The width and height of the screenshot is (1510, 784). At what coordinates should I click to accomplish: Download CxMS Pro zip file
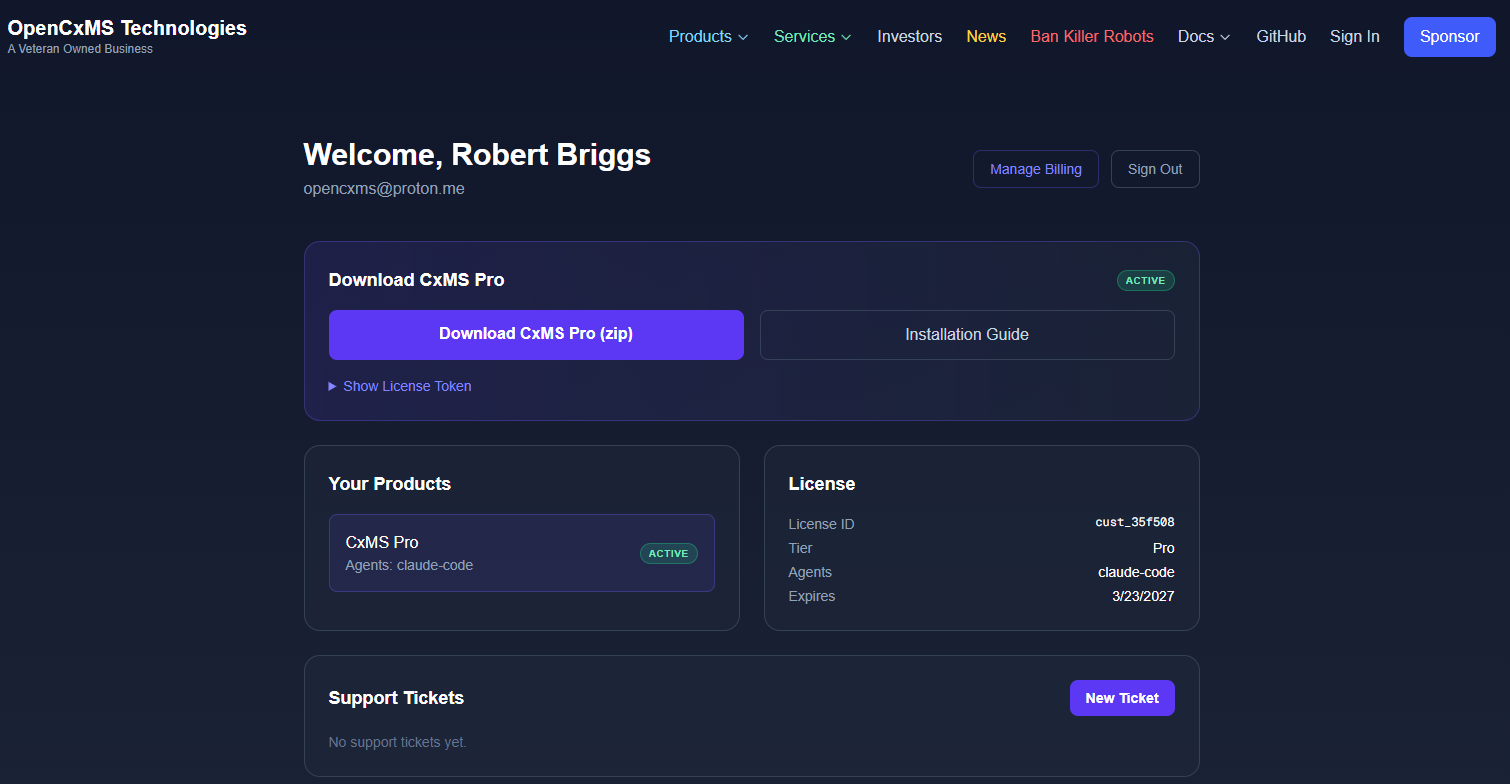click(536, 334)
